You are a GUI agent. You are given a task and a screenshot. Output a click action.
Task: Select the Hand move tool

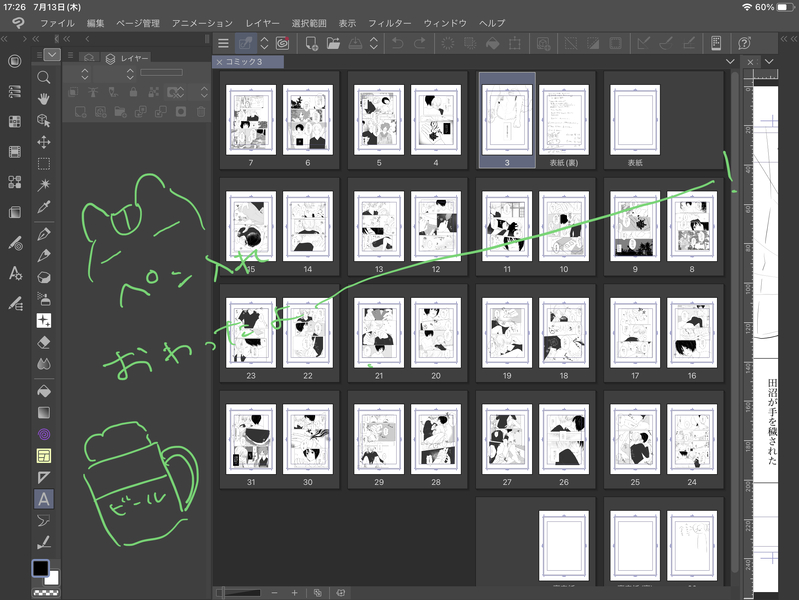[44, 98]
